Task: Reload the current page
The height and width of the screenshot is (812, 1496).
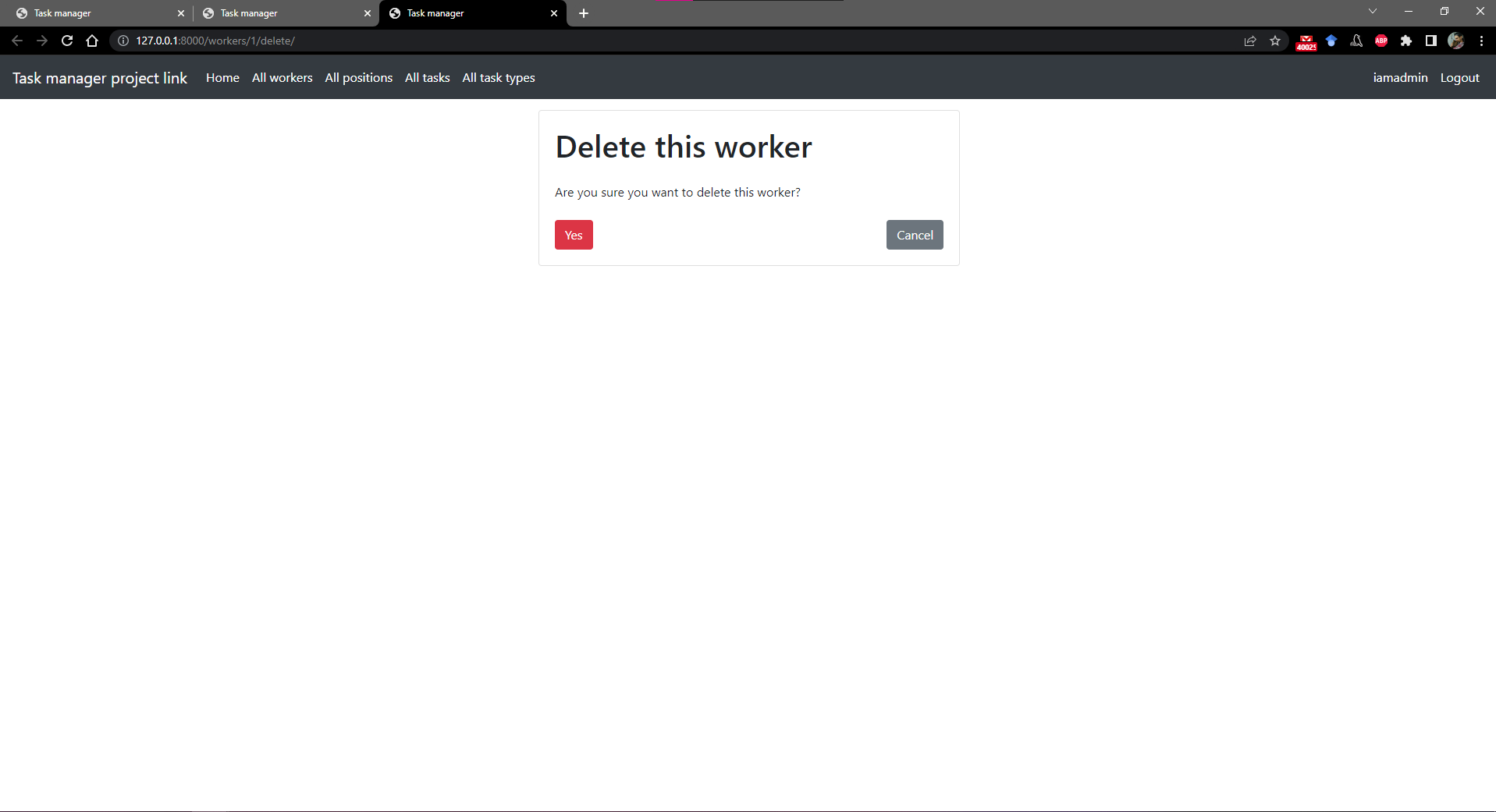Action: pos(67,41)
